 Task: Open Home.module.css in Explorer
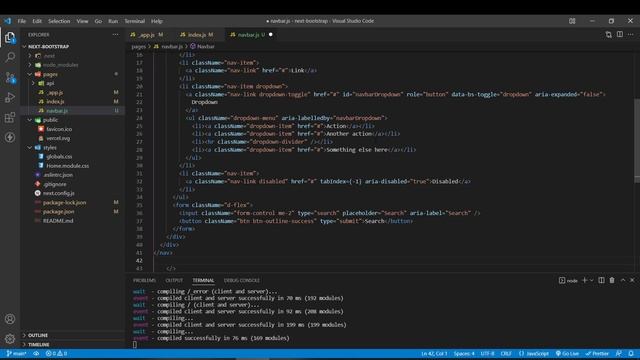pyautogui.click(x=68, y=166)
